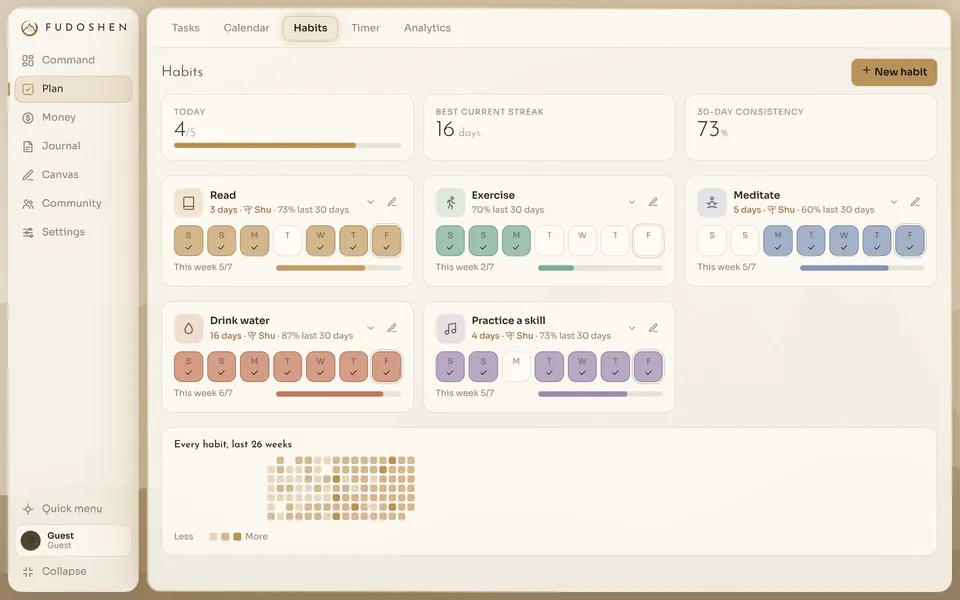960x600 pixels.
Task: Expand the Exercise habit chevron
Action: 632,202
